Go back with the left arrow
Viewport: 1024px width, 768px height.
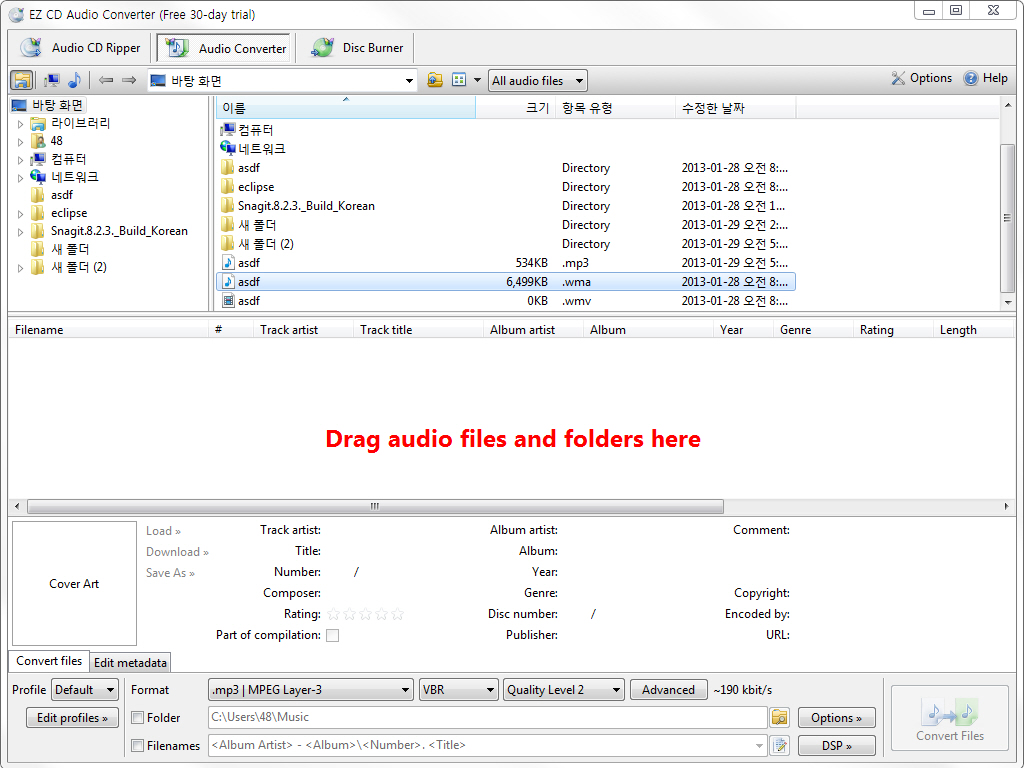coord(106,80)
